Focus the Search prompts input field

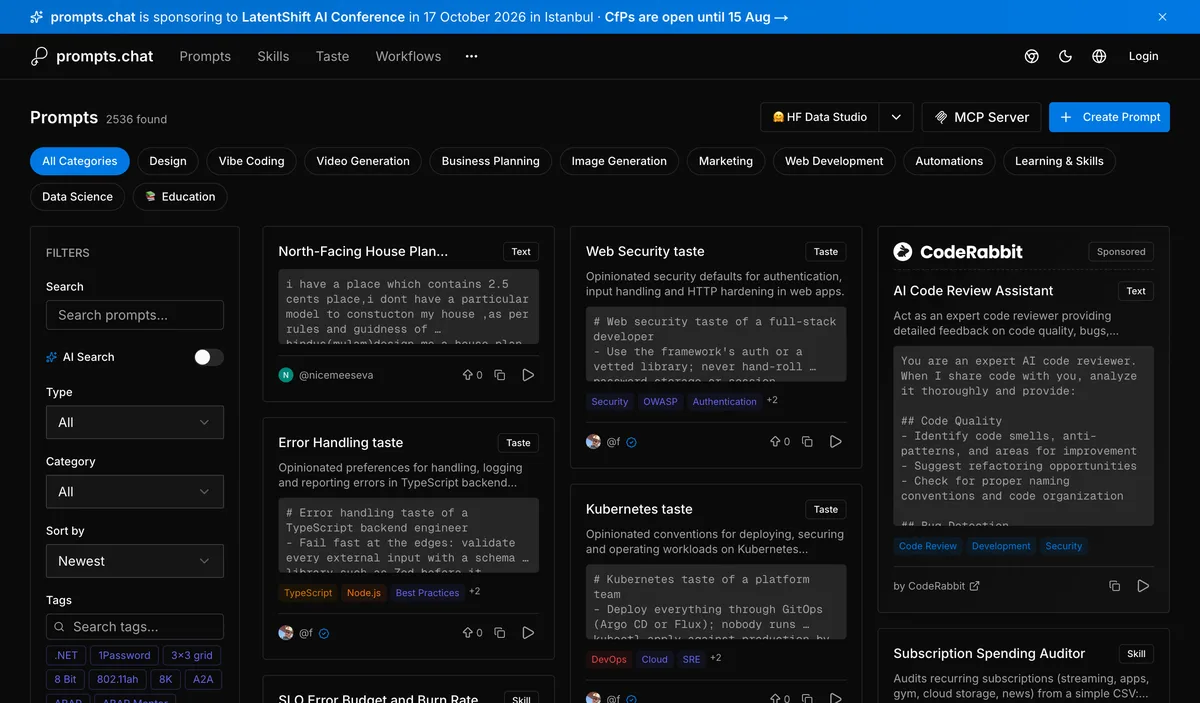pos(135,315)
